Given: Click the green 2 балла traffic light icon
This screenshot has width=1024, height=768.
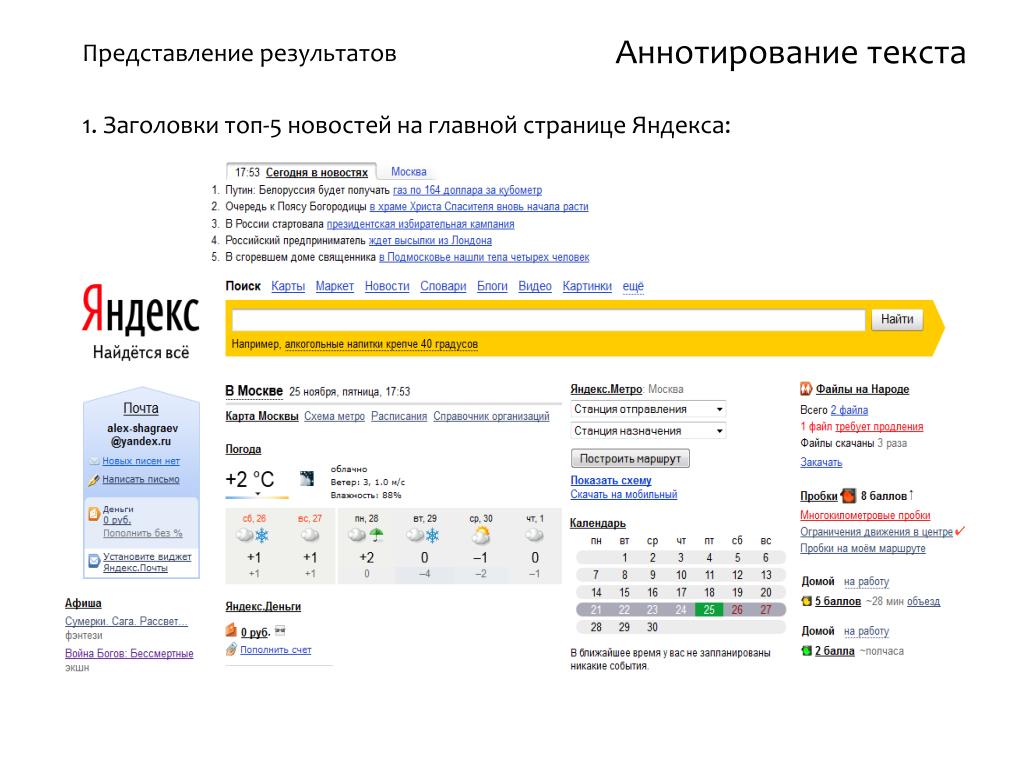Looking at the screenshot, I should pos(807,651).
